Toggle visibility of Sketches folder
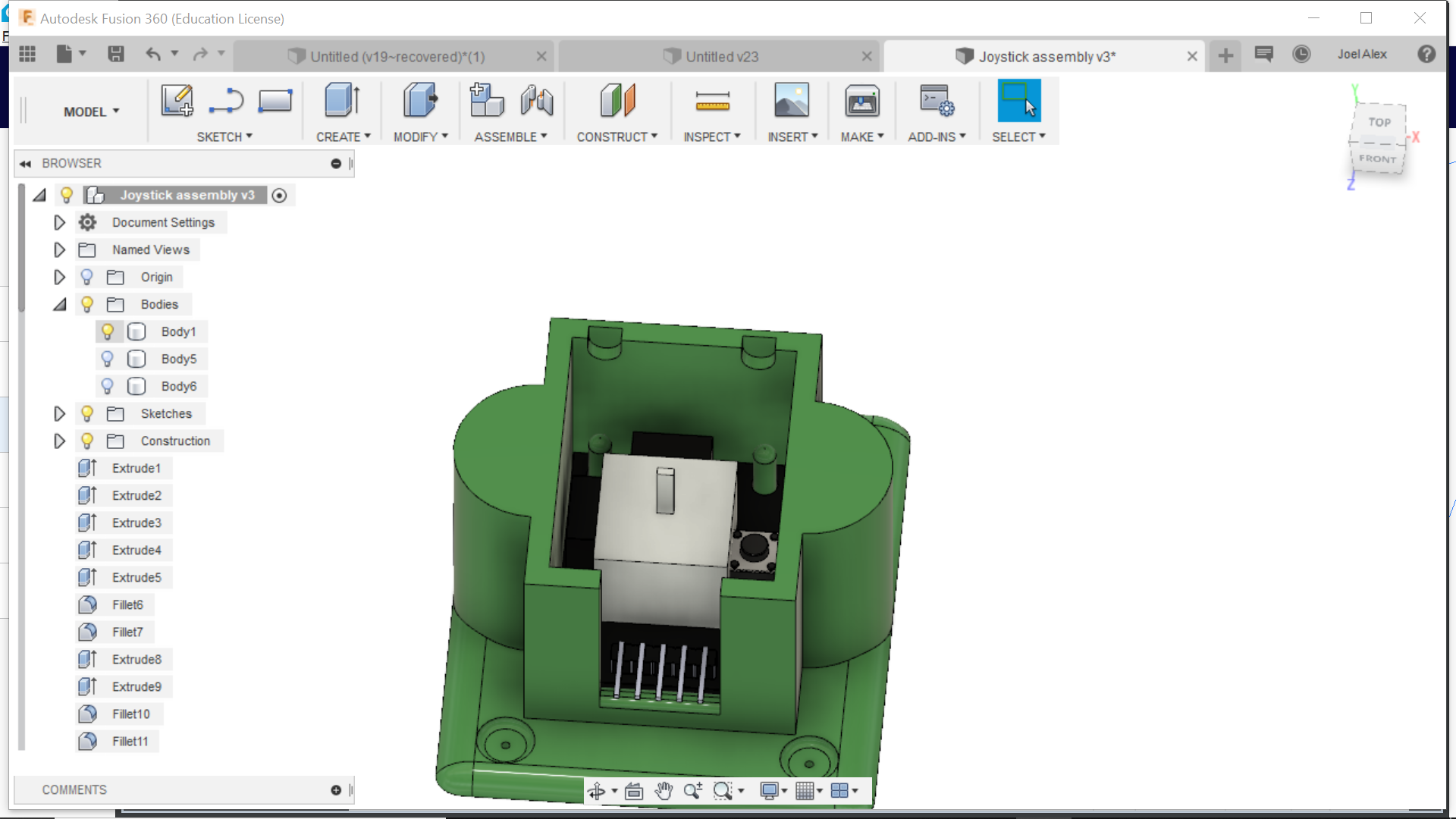Image resolution: width=1456 pixels, height=819 pixels. click(x=87, y=413)
